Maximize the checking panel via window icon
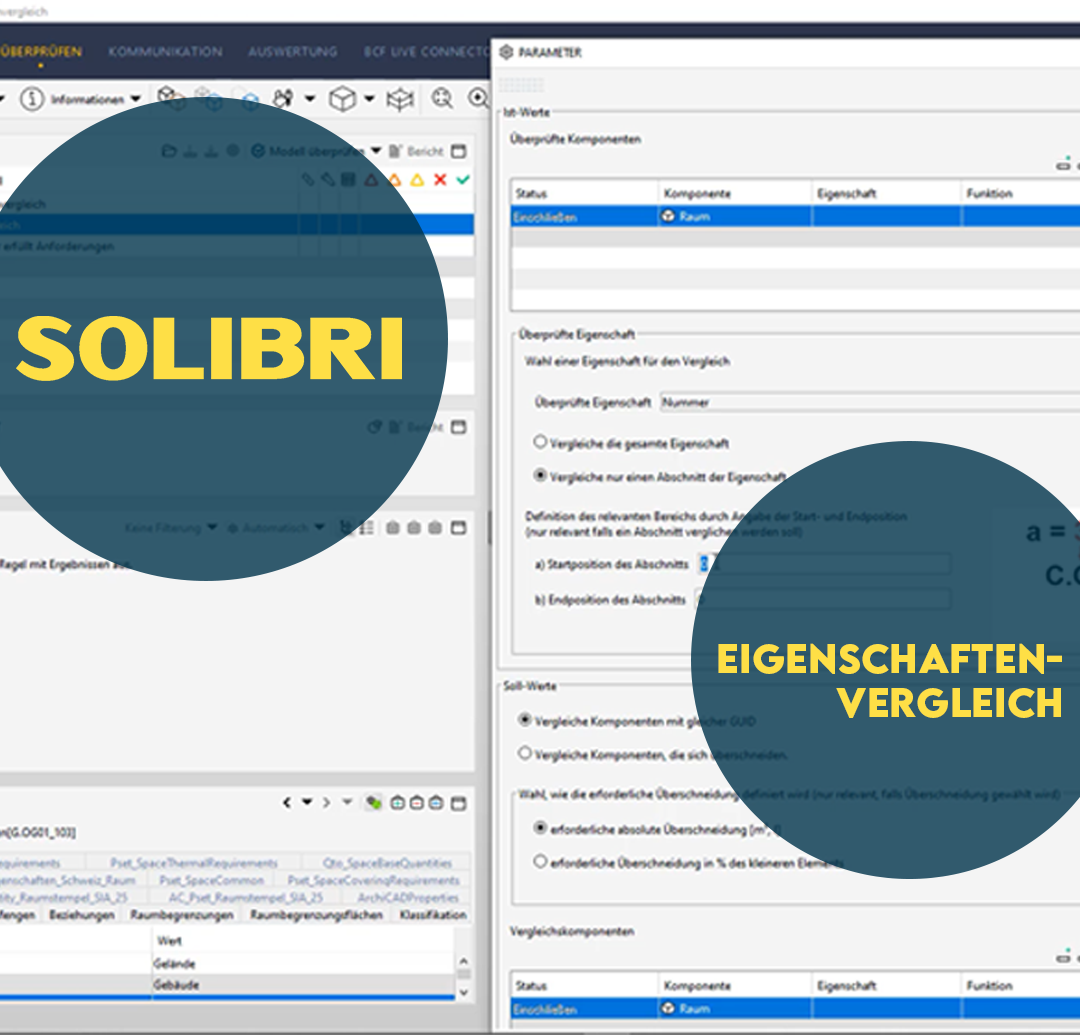This screenshot has width=1080, height=1035. pyautogui.click(x=459, y=151)
